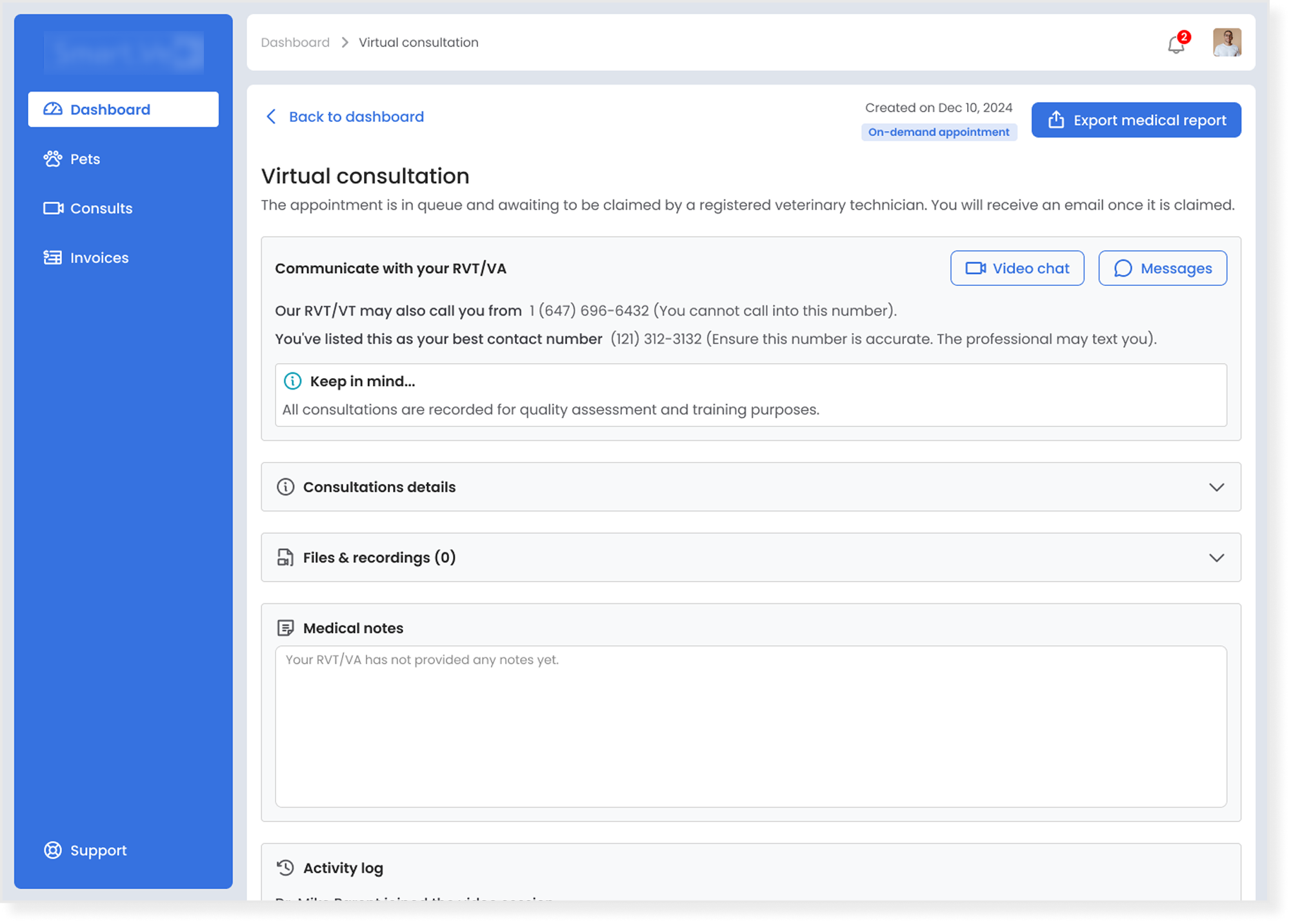Expand the Consultations details chevron
1291x924 pixels.
1216,487
